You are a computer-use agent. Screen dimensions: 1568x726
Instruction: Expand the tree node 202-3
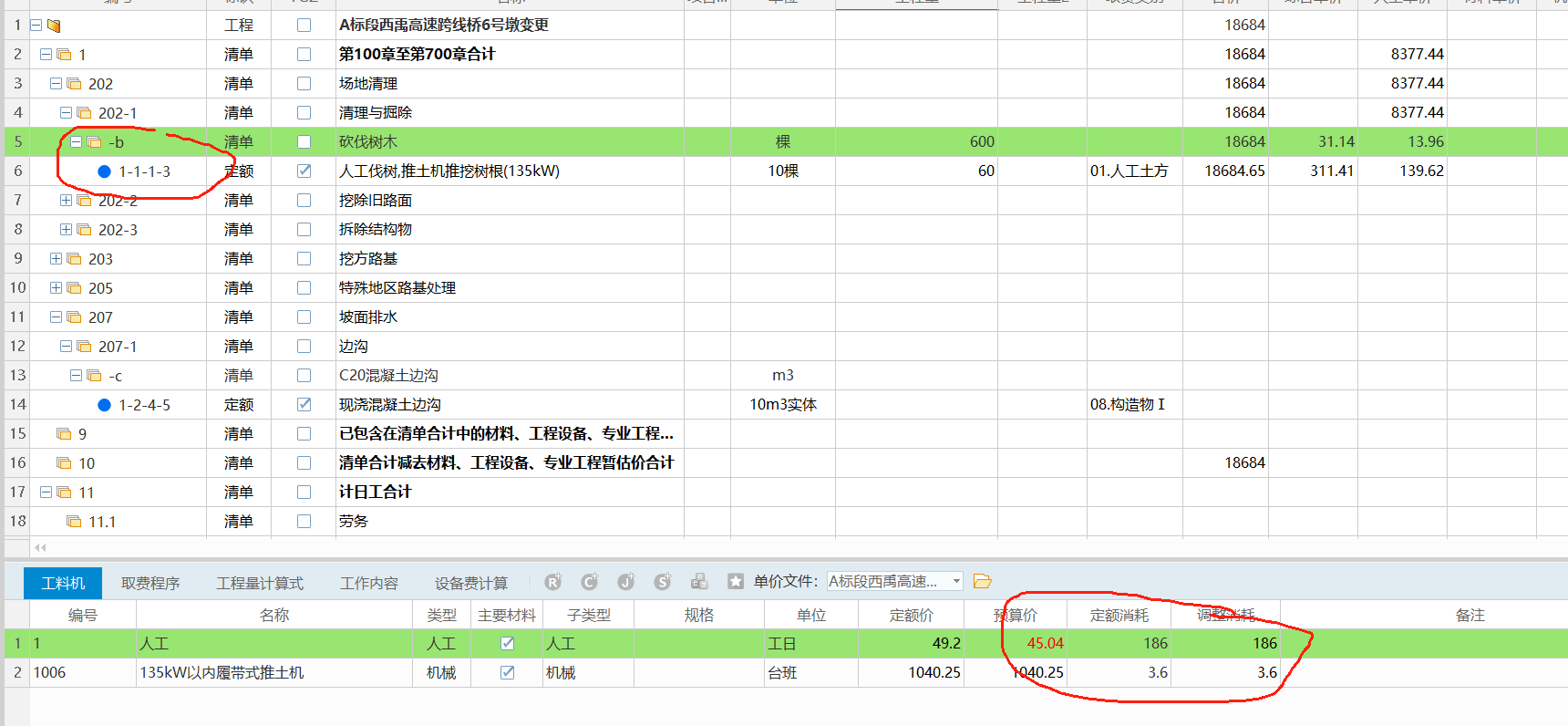66,230
